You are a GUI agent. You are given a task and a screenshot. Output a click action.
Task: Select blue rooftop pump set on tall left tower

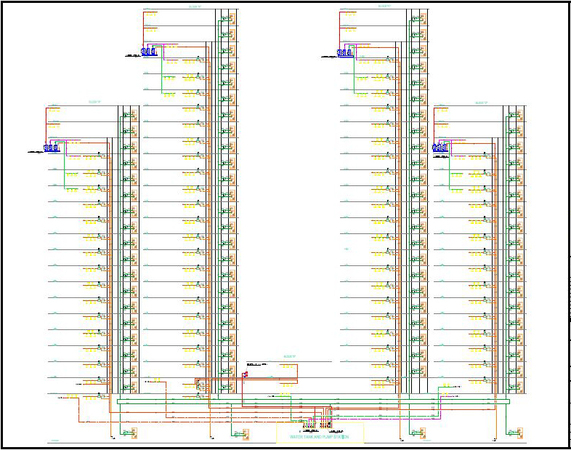click(x=149, y=52)
